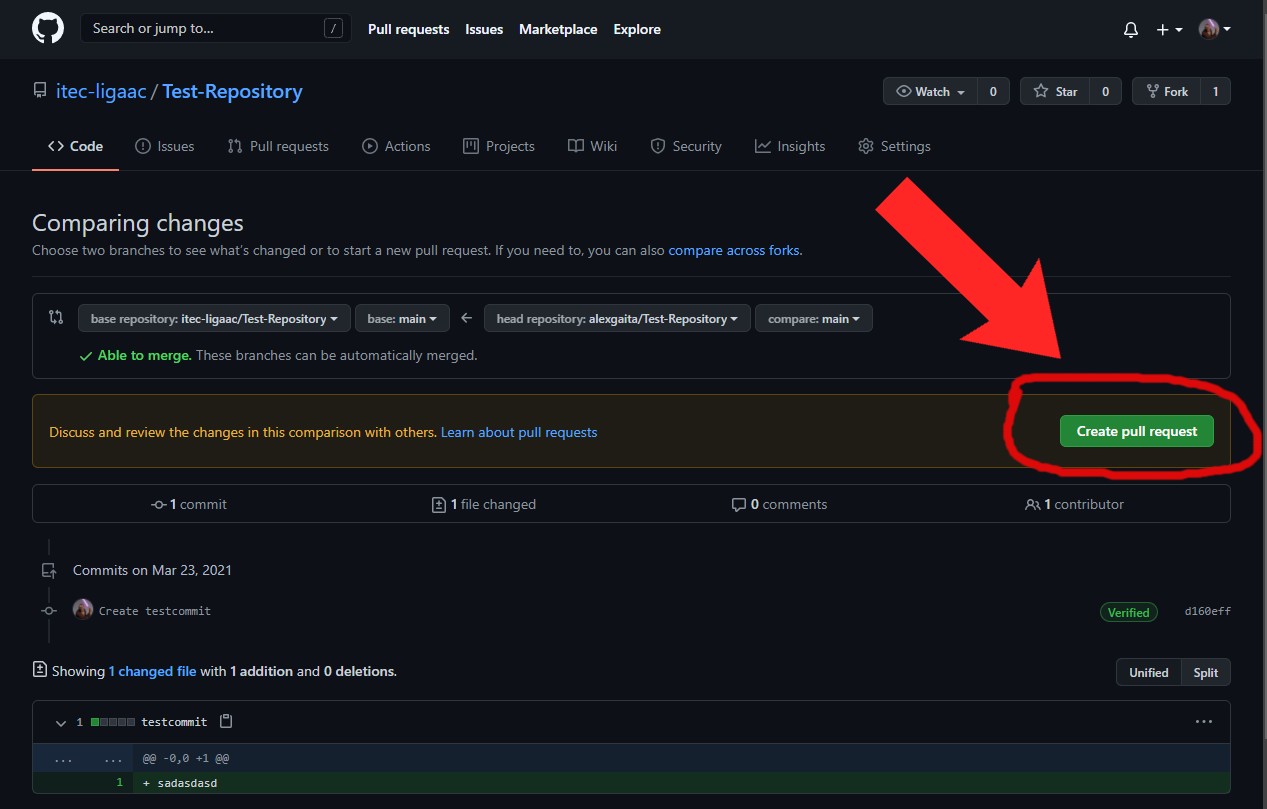Click the Commits on Mar 23, 2021 text
Image resolution: width=1267 pixels, height=809 pixels.
tap(152, 570)
